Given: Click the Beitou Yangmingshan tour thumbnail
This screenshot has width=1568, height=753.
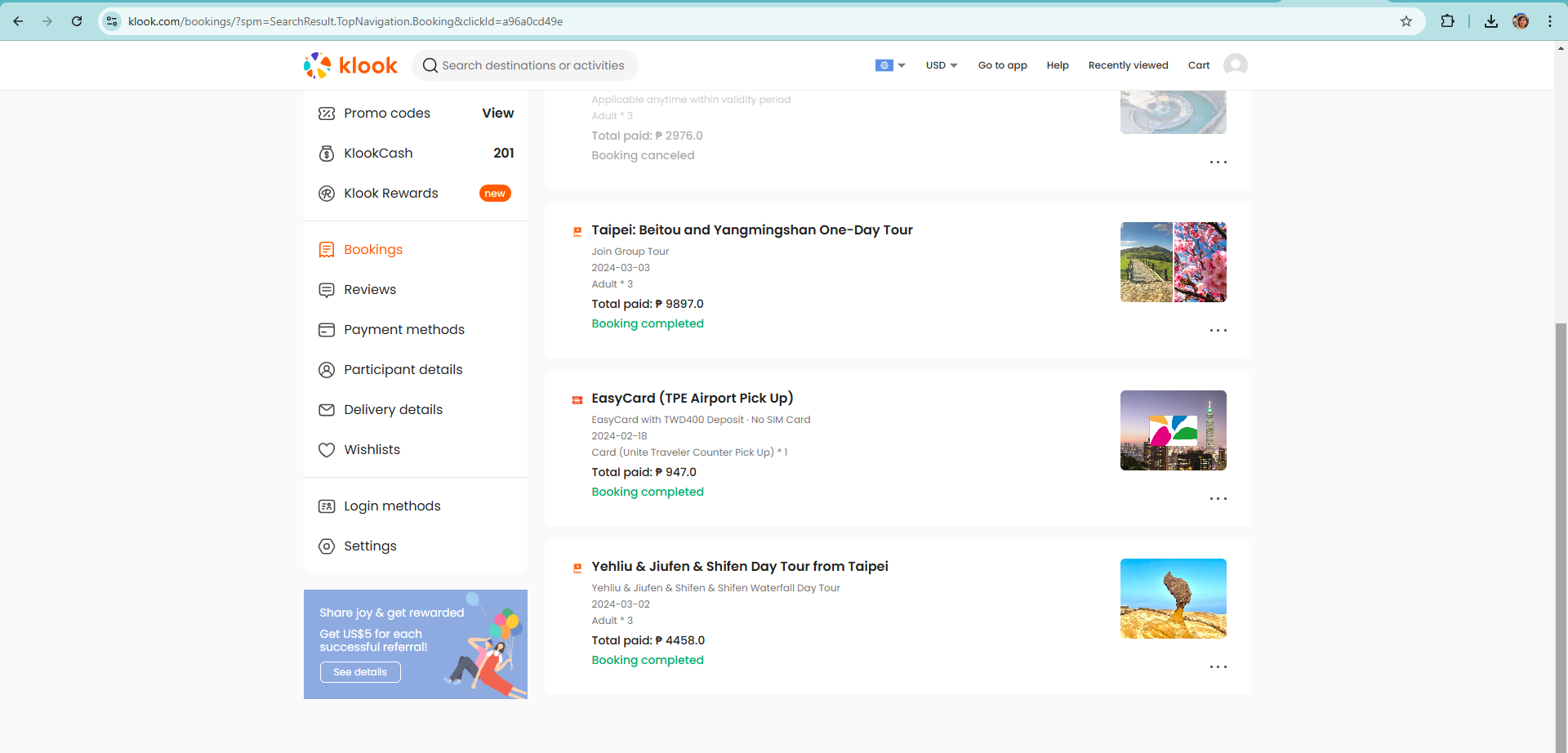Looking at the screenshot, I should click(x=1174, y=262).
